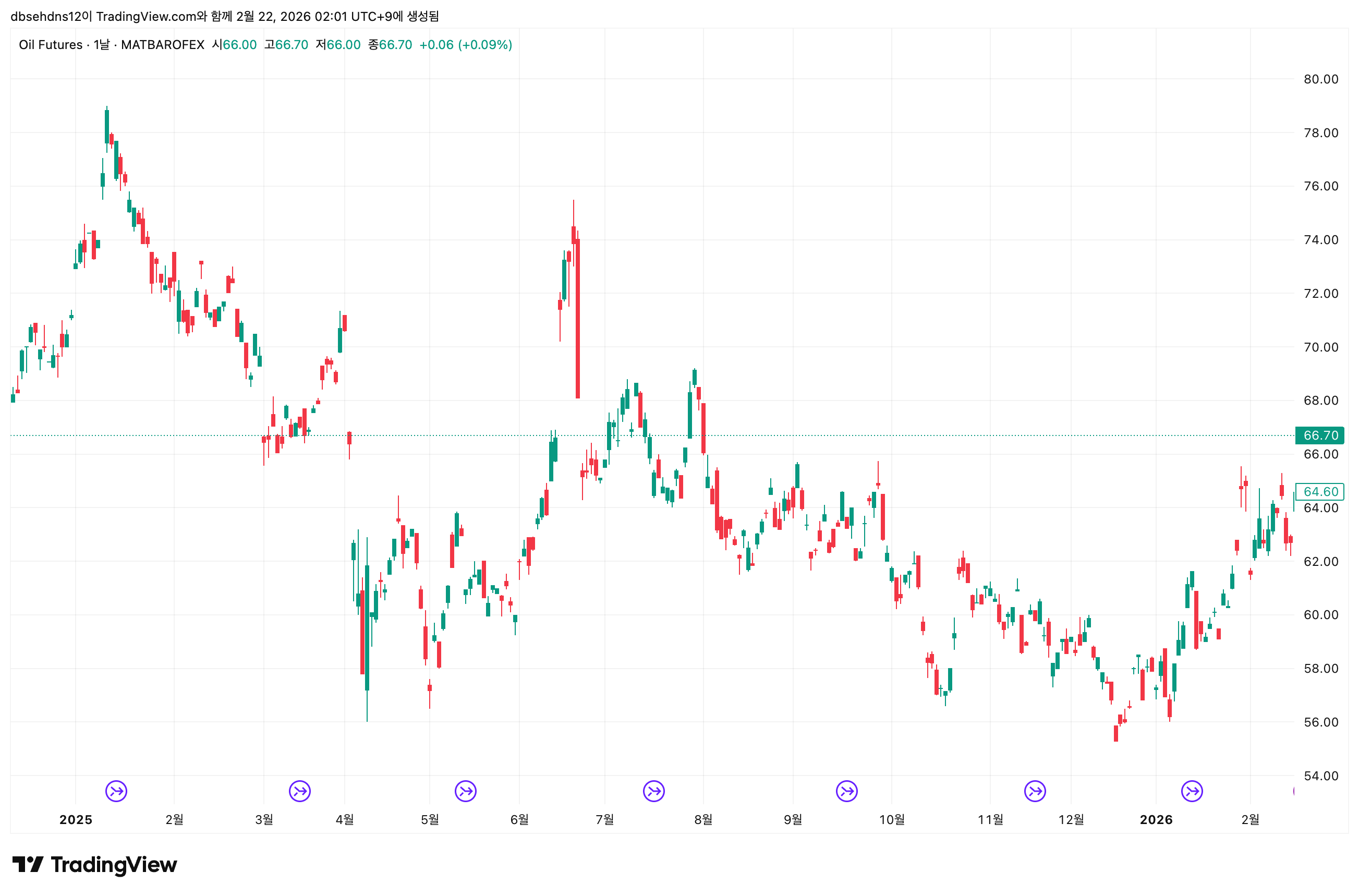Click the rollover marker icon after 2026 label
Viewport: 1359px width, 896px height.
pos(1192,791)
